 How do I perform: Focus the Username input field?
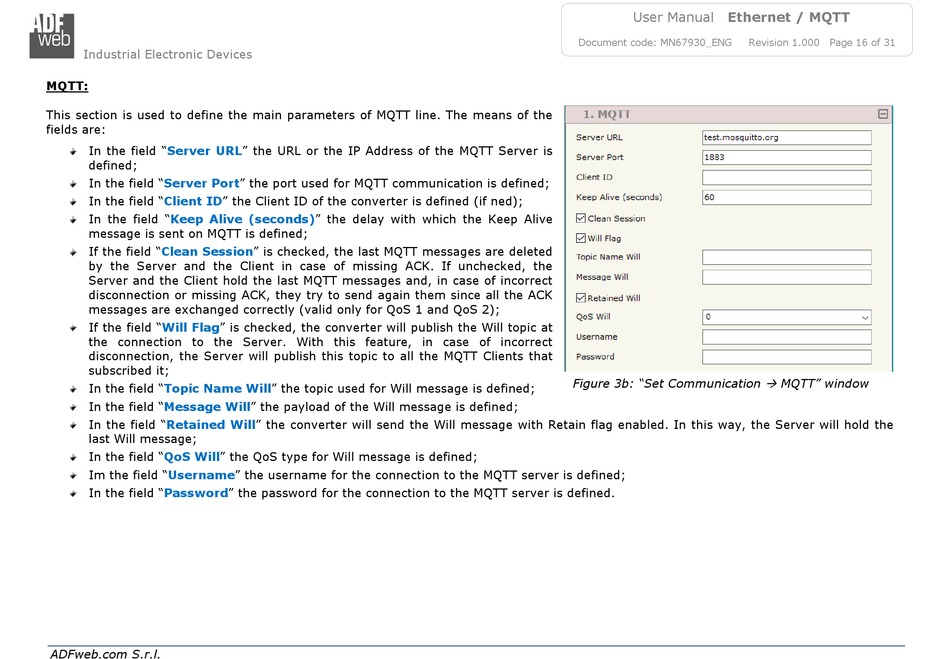pyautogui.click(x=786, y=337)
